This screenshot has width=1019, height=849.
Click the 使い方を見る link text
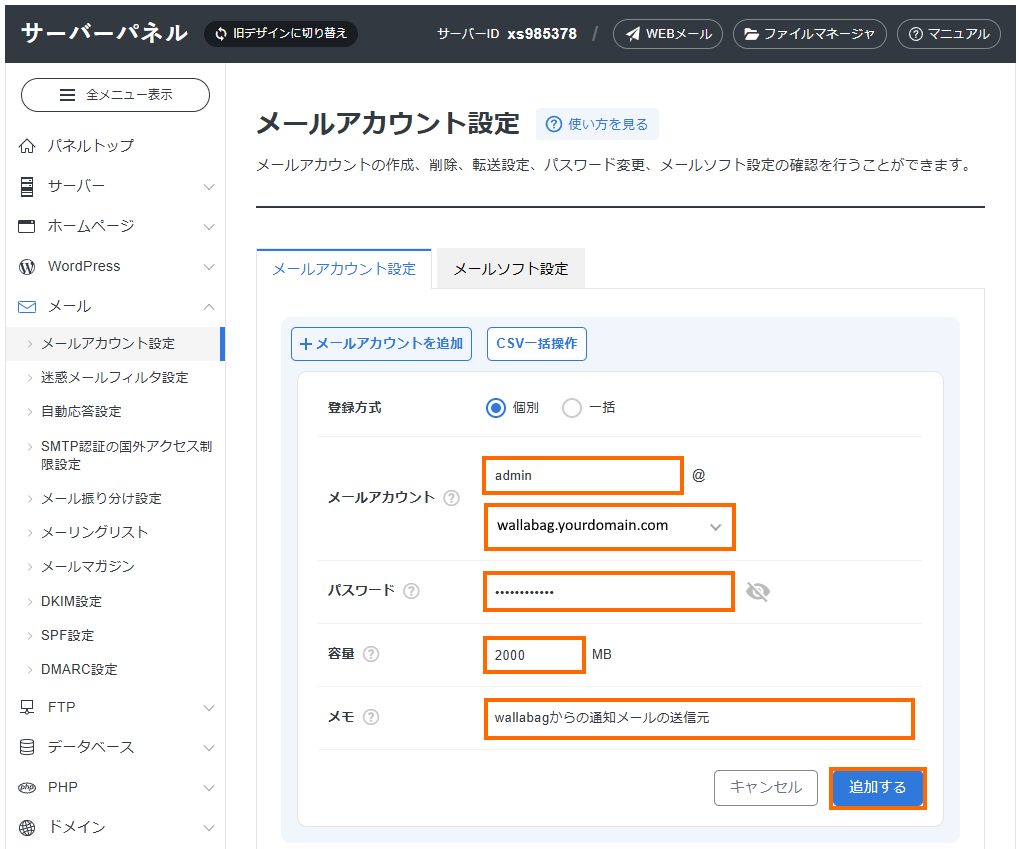tap(608, 124)
